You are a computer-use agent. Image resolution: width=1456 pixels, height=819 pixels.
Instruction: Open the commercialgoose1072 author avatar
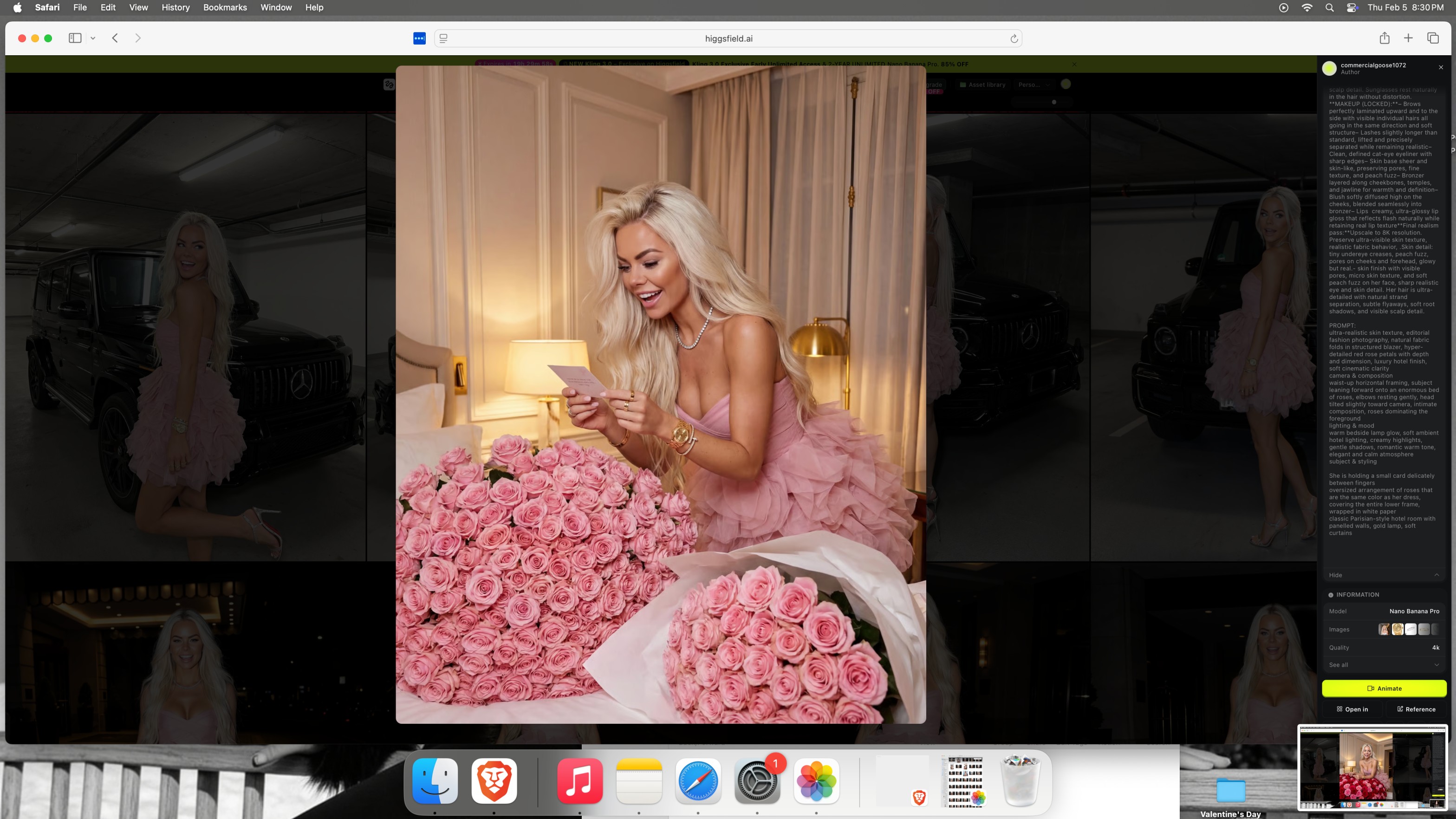point(1329,68)
